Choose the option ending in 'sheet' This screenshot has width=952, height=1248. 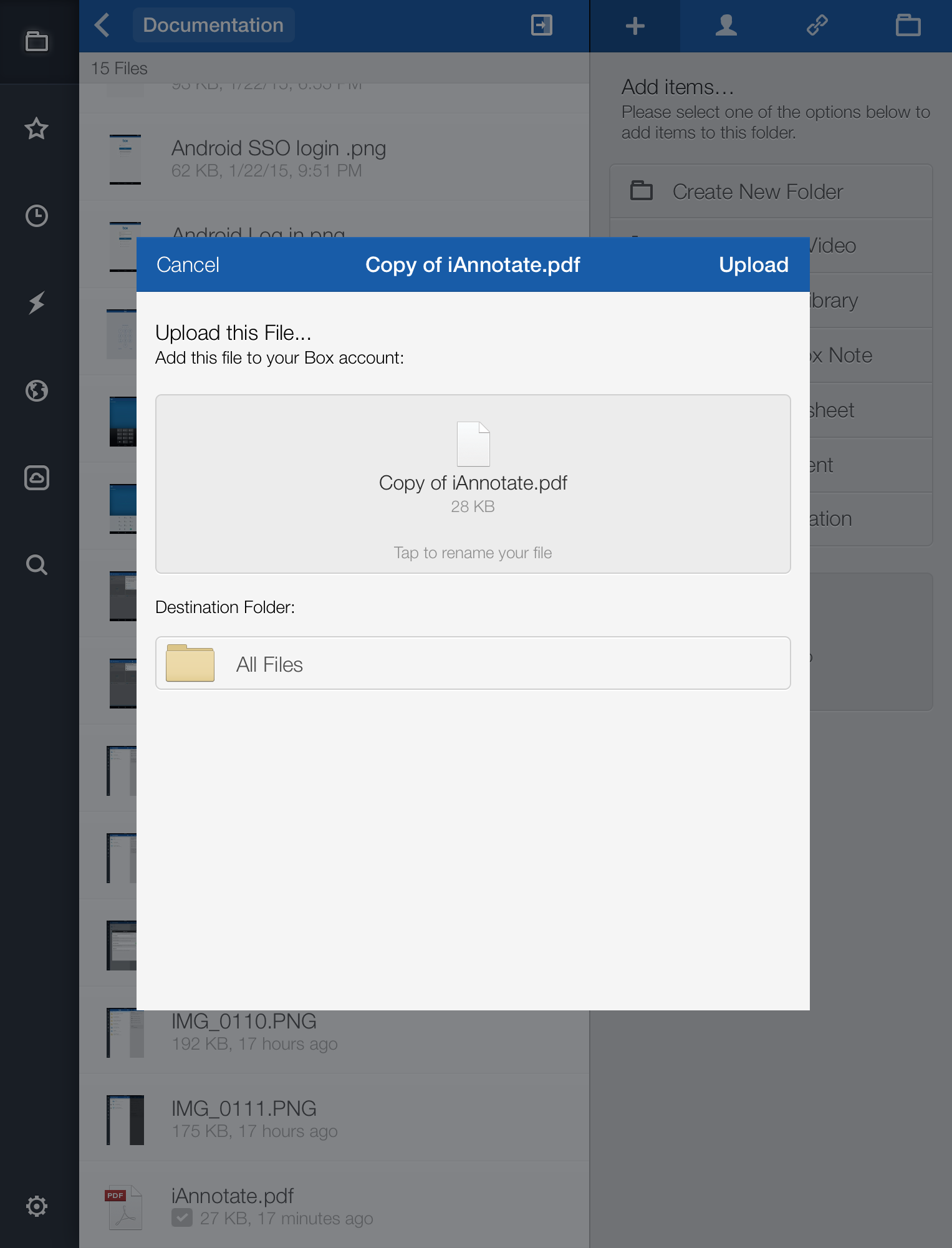tap(871, 410)
